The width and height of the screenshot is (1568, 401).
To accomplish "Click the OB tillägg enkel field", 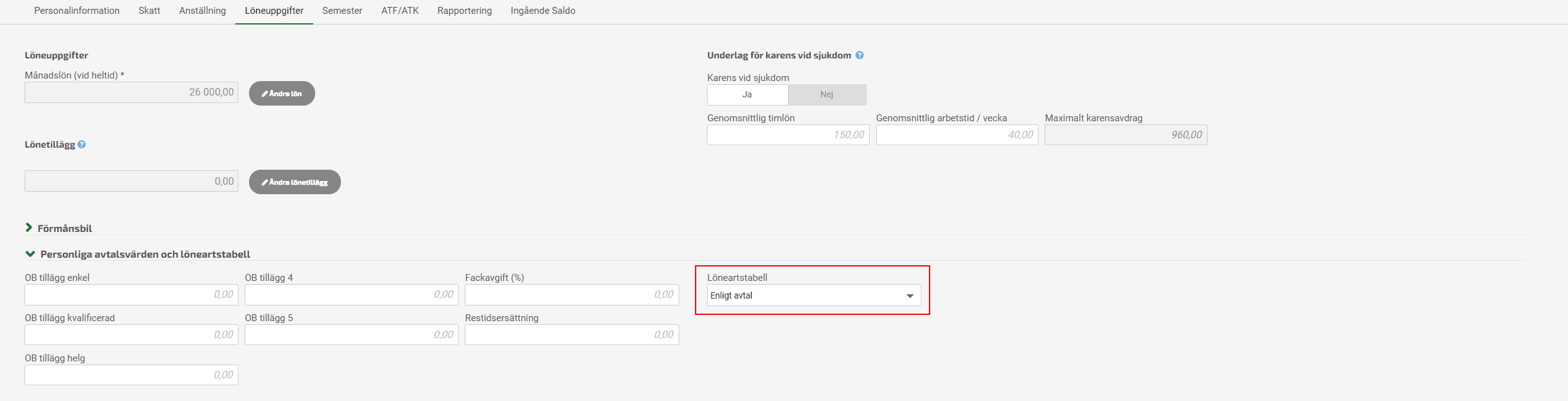I will [131, 295].
